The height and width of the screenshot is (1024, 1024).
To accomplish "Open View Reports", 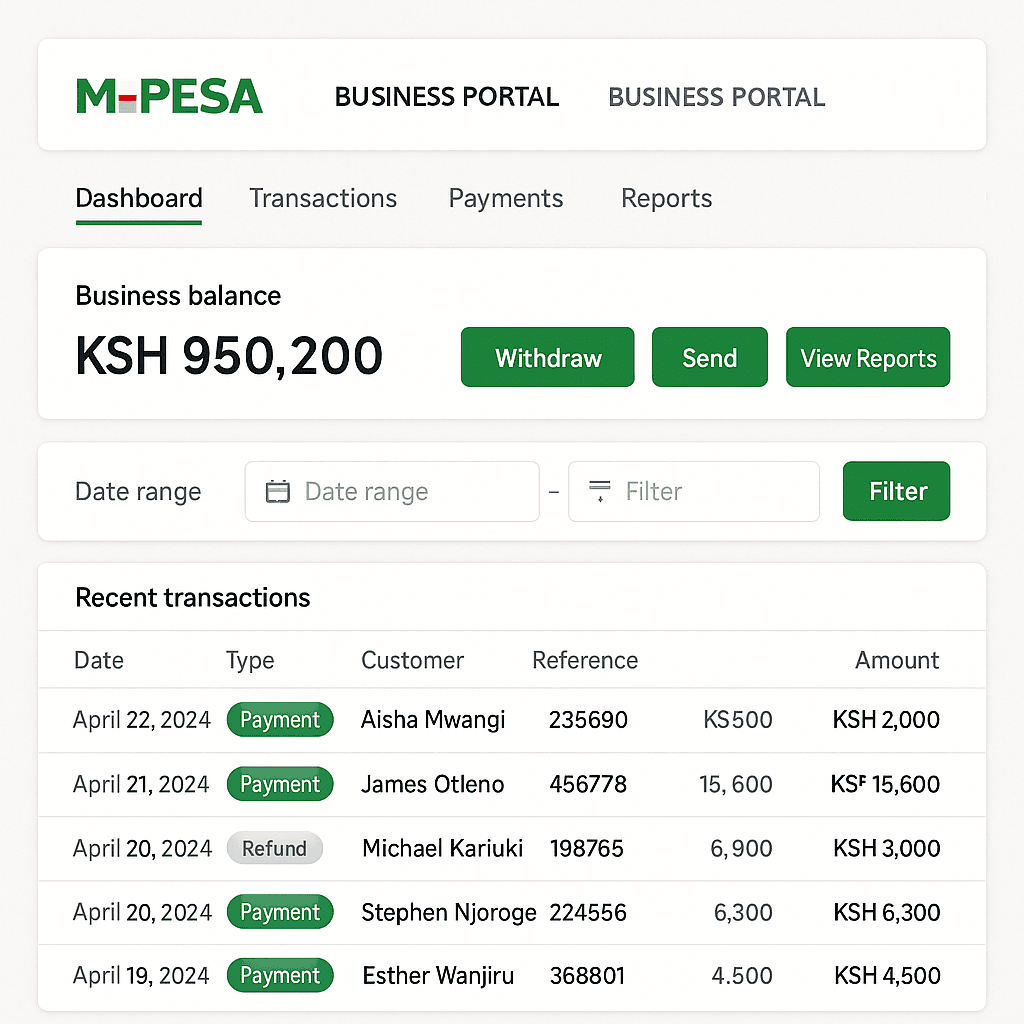I will [867, 357].
